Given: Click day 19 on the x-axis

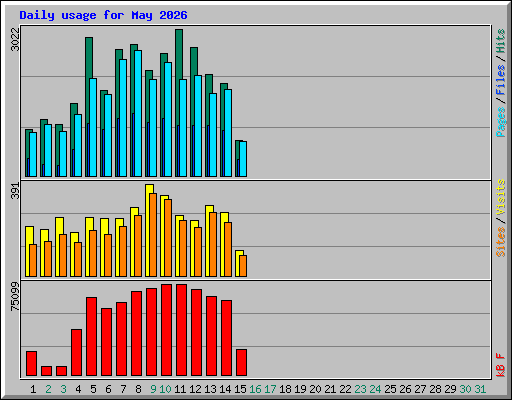Looking at the screenshot, I should 300,389.
